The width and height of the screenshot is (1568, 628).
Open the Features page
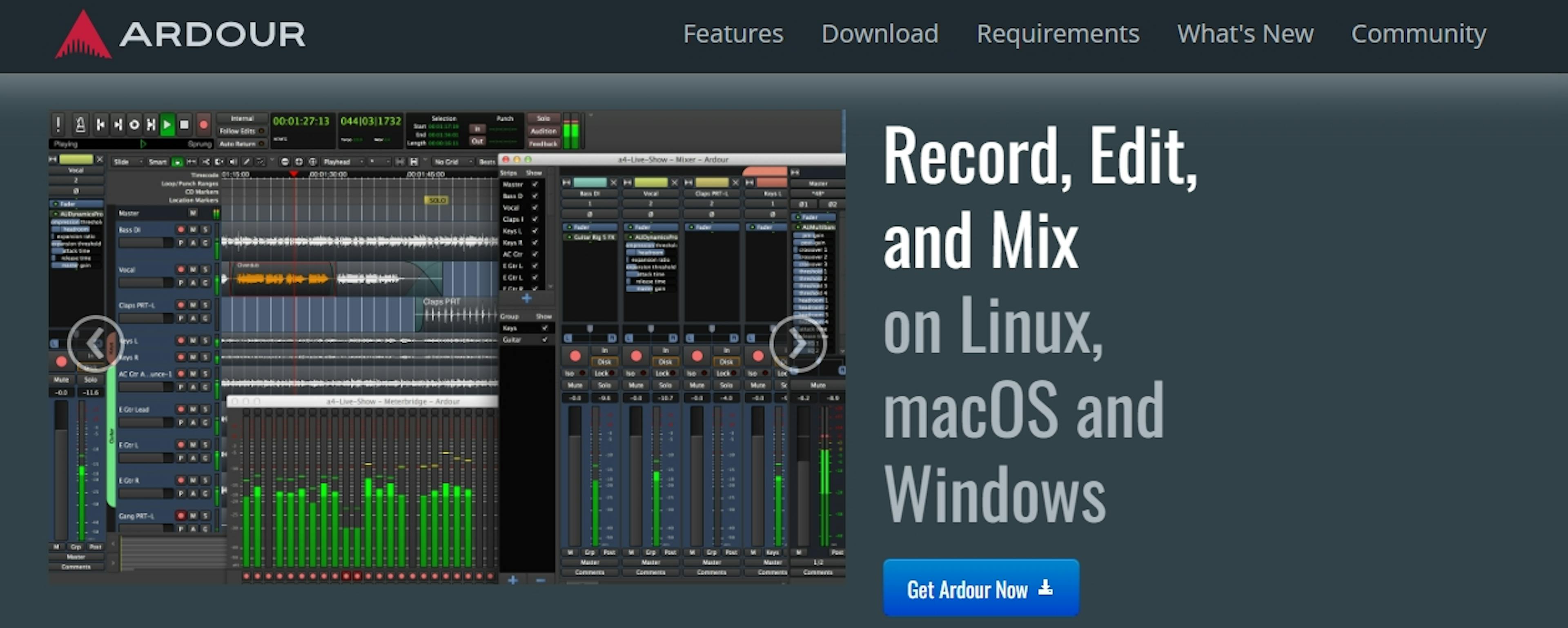click(733, 34)
